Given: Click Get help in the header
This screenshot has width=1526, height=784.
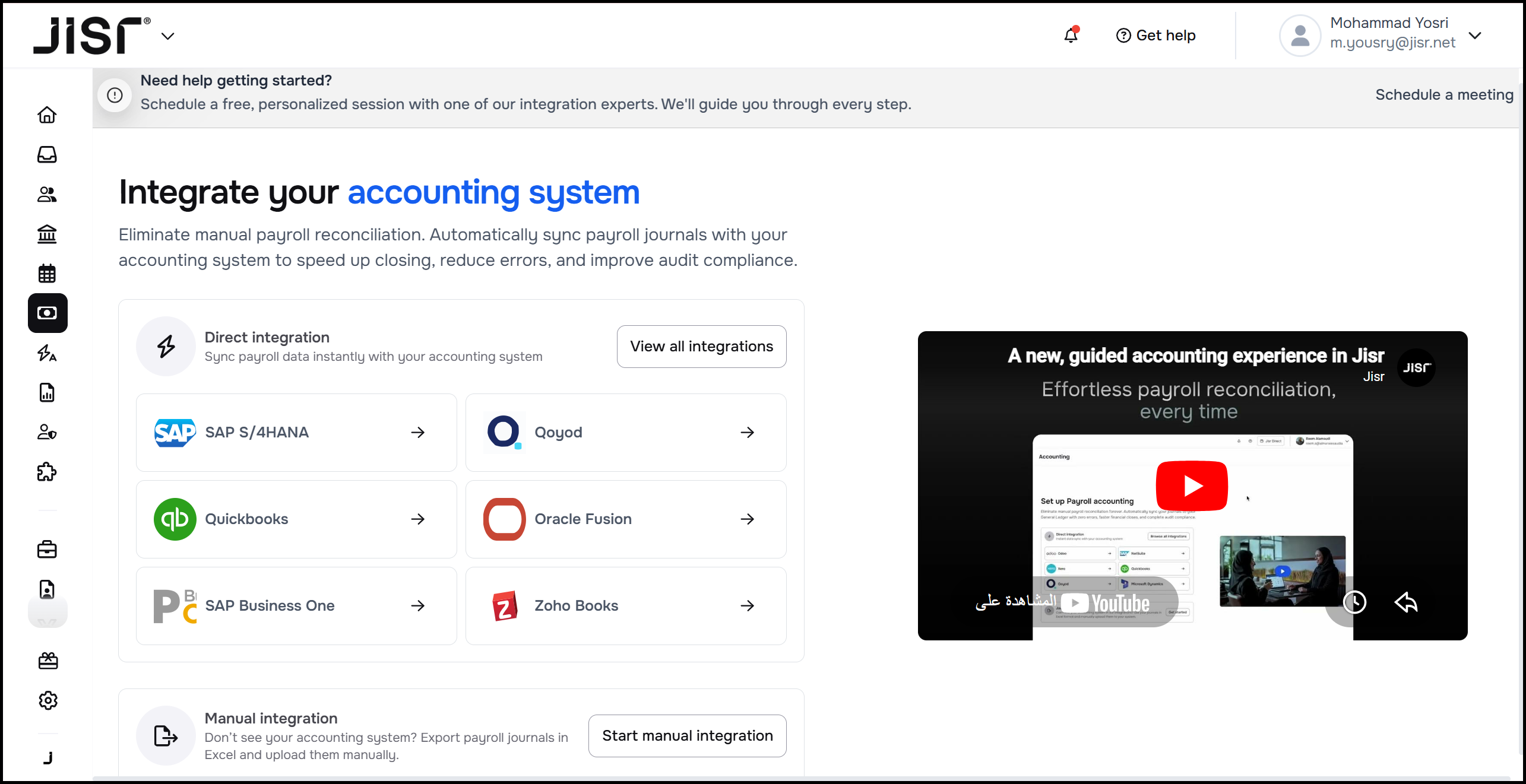Looking at the screenshot, I should pyautogui.click(x=1155, y=36).
